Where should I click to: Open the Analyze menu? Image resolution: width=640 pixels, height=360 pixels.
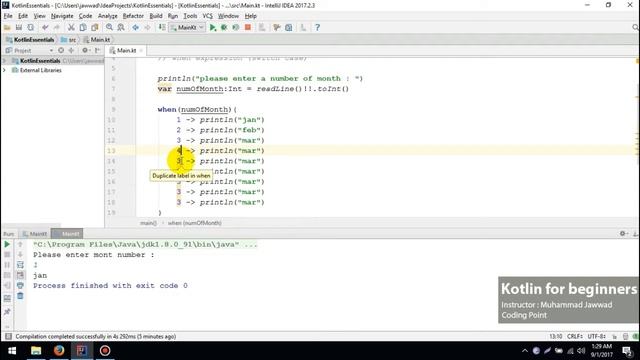pyautogui.click(x=108, y=16)
